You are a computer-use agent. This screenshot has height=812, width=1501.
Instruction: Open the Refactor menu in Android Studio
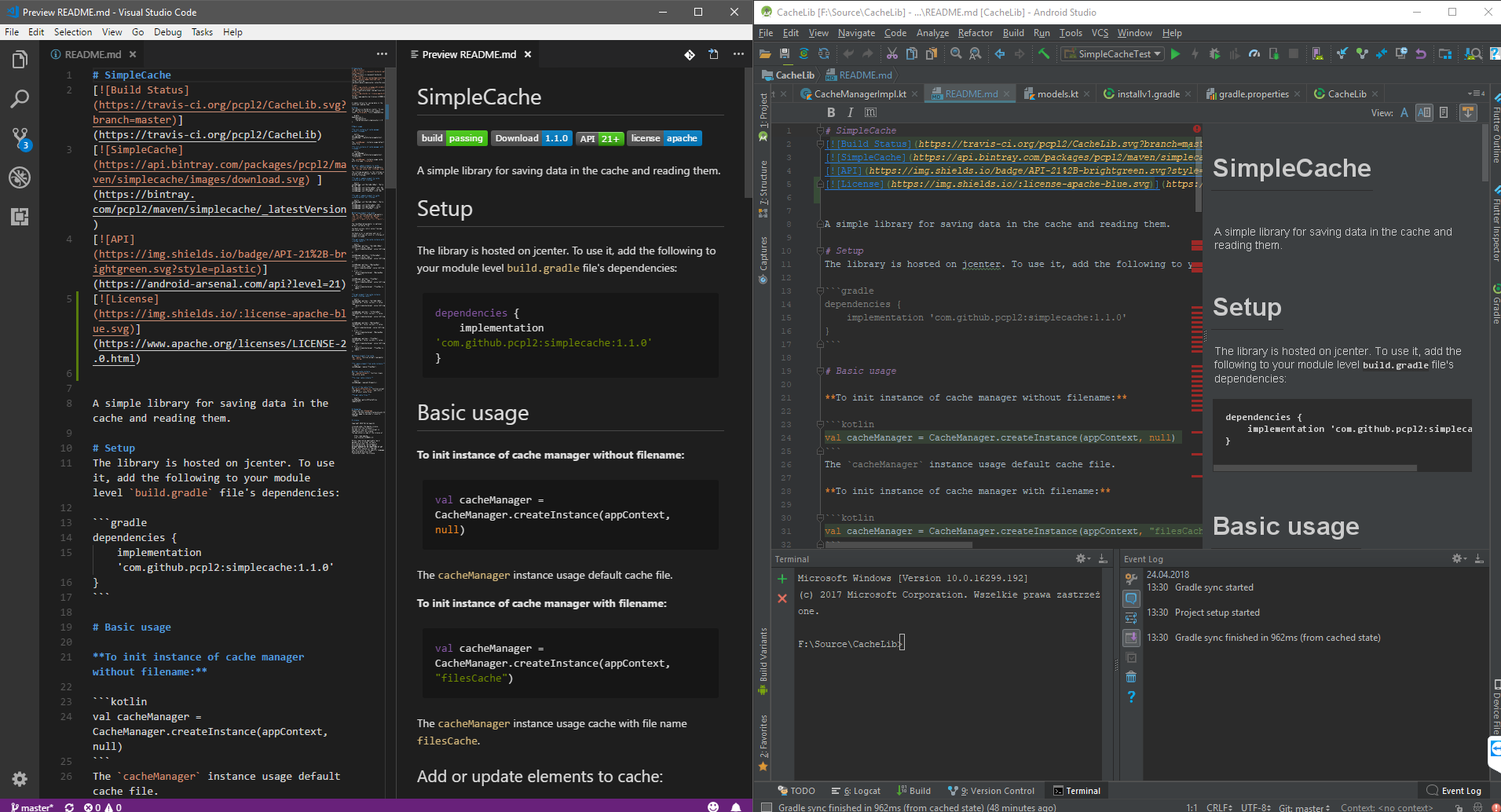tap(976, 33)
